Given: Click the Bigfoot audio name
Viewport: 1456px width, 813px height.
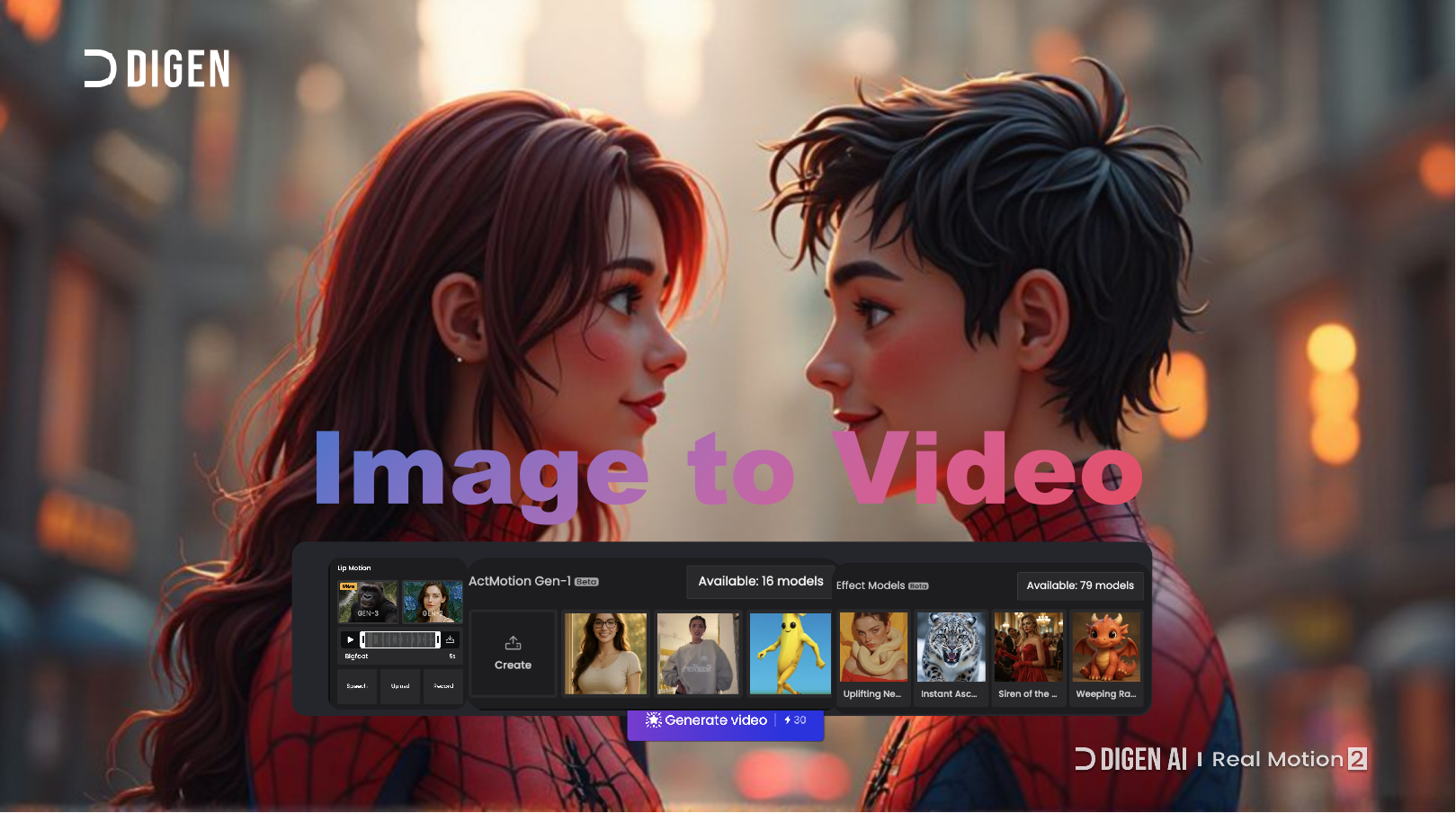Looking at the screenshot, I should tap(356, 657).
